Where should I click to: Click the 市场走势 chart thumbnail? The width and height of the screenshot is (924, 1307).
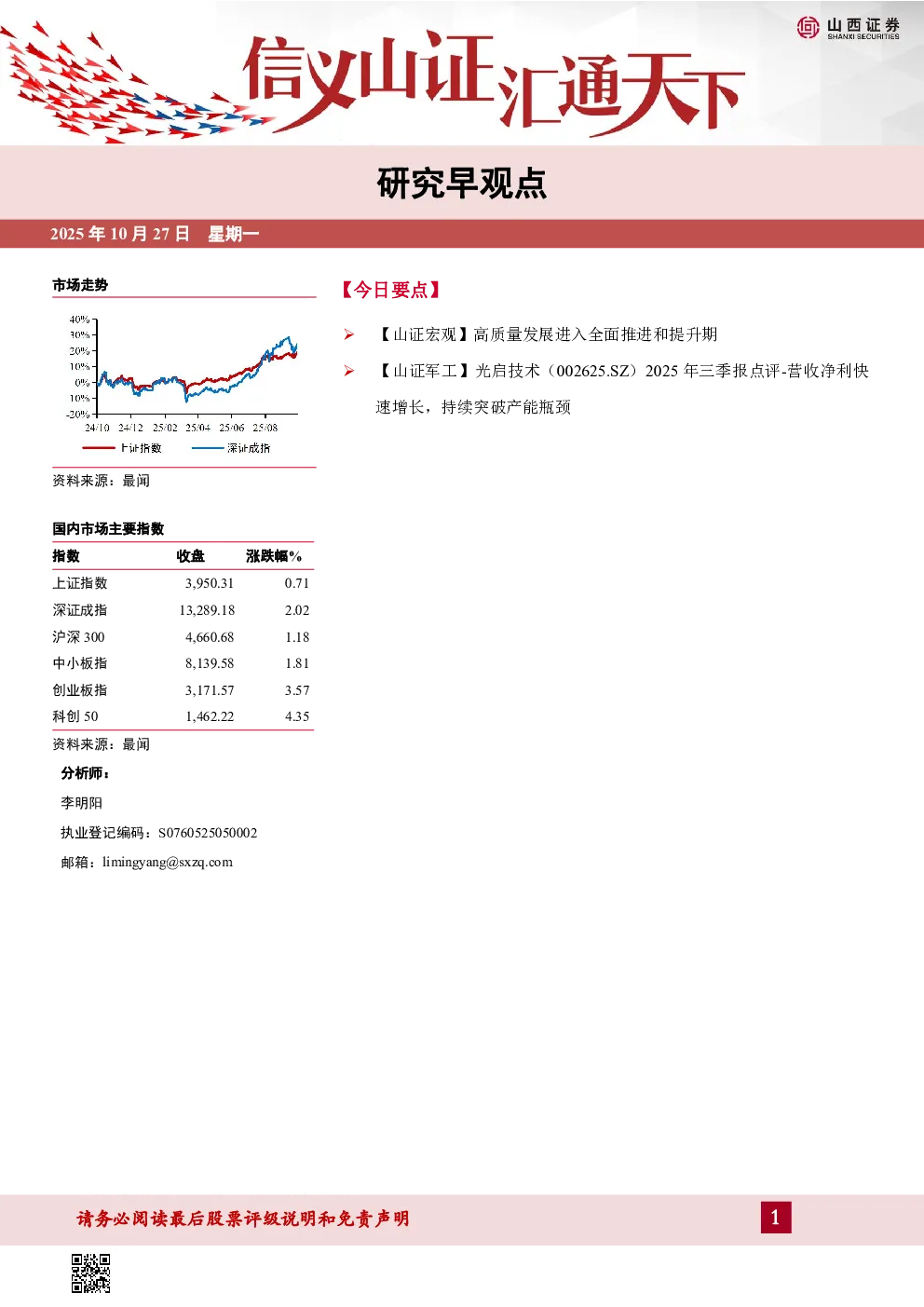click(x=183, y=383)
